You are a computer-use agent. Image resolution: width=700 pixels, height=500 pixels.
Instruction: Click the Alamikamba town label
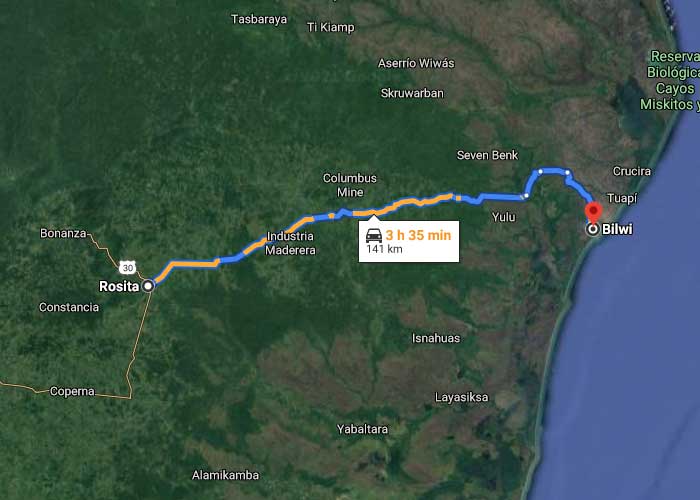click(x=225, y=475)
